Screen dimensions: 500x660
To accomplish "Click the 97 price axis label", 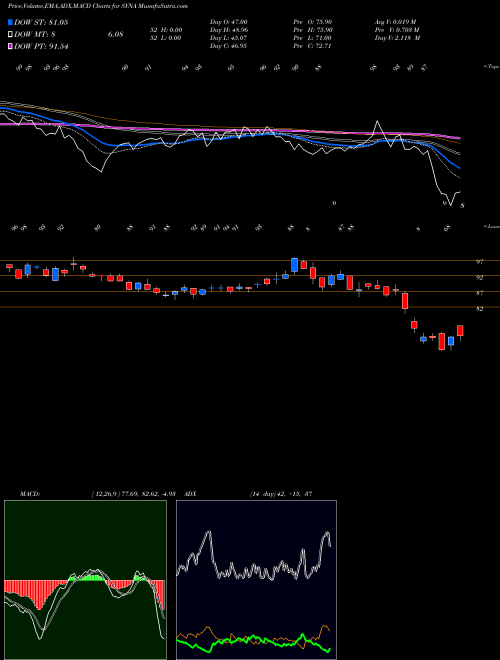I will 479,262.
